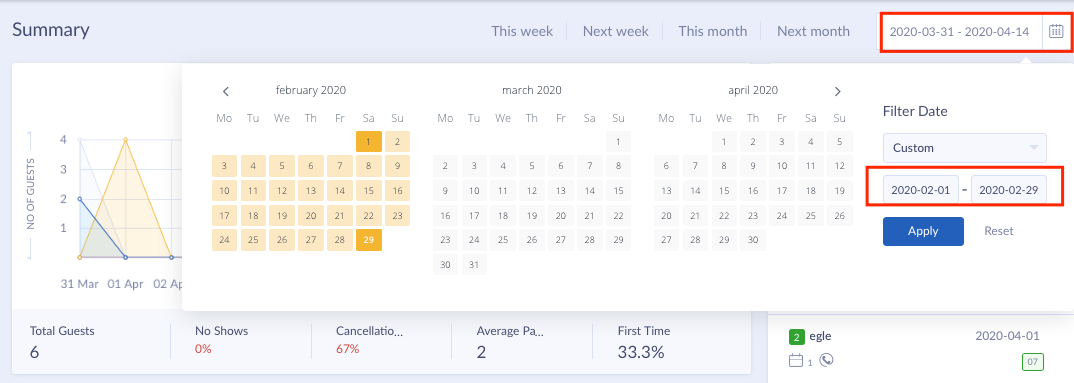Click the NO OF GUESTS axis label
This screenshot has width=1074, height=383.
[31, 195]
